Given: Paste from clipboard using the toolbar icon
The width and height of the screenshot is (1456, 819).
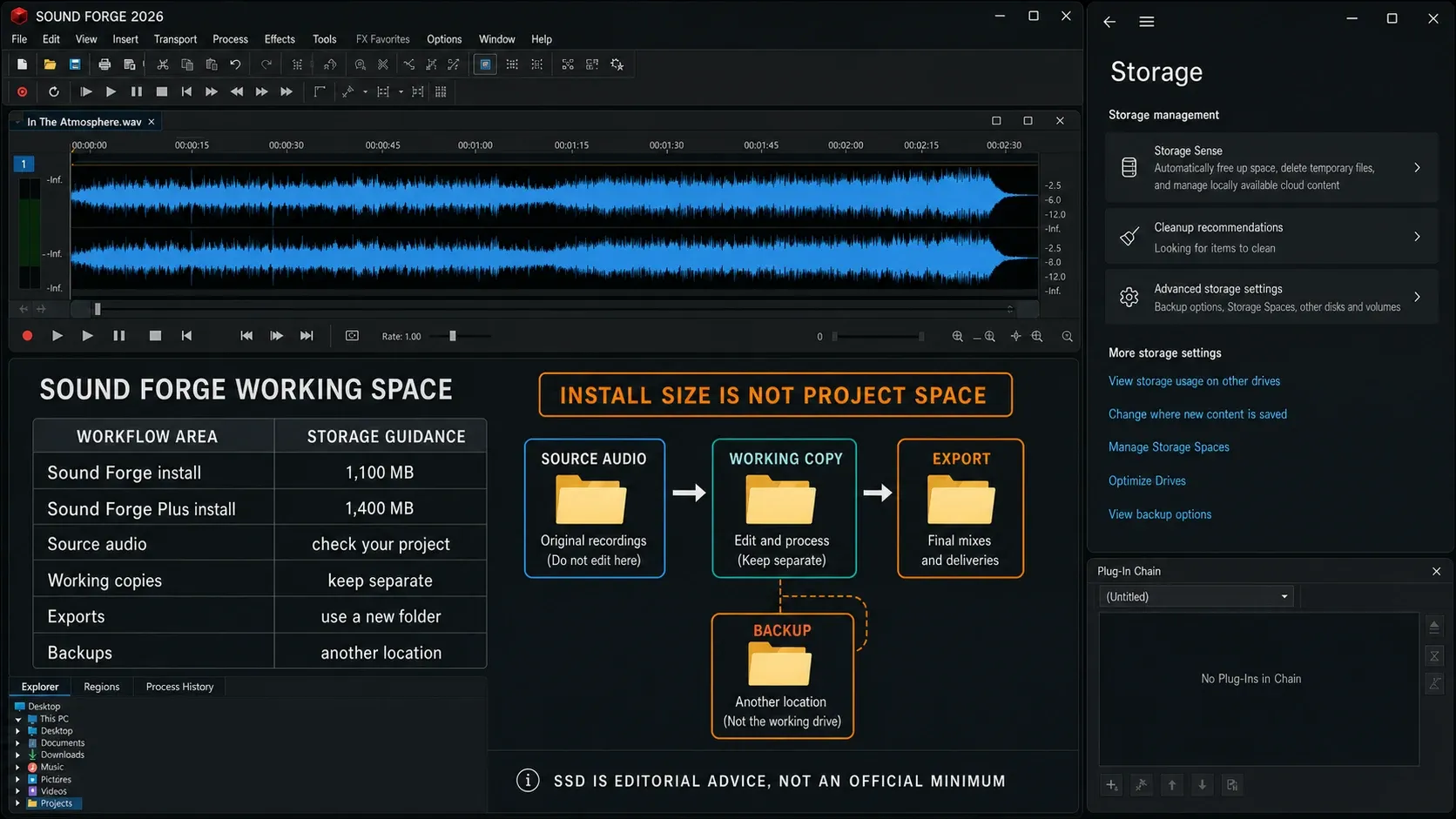Looking at the screenshot, I should click(x=211, y=64).
